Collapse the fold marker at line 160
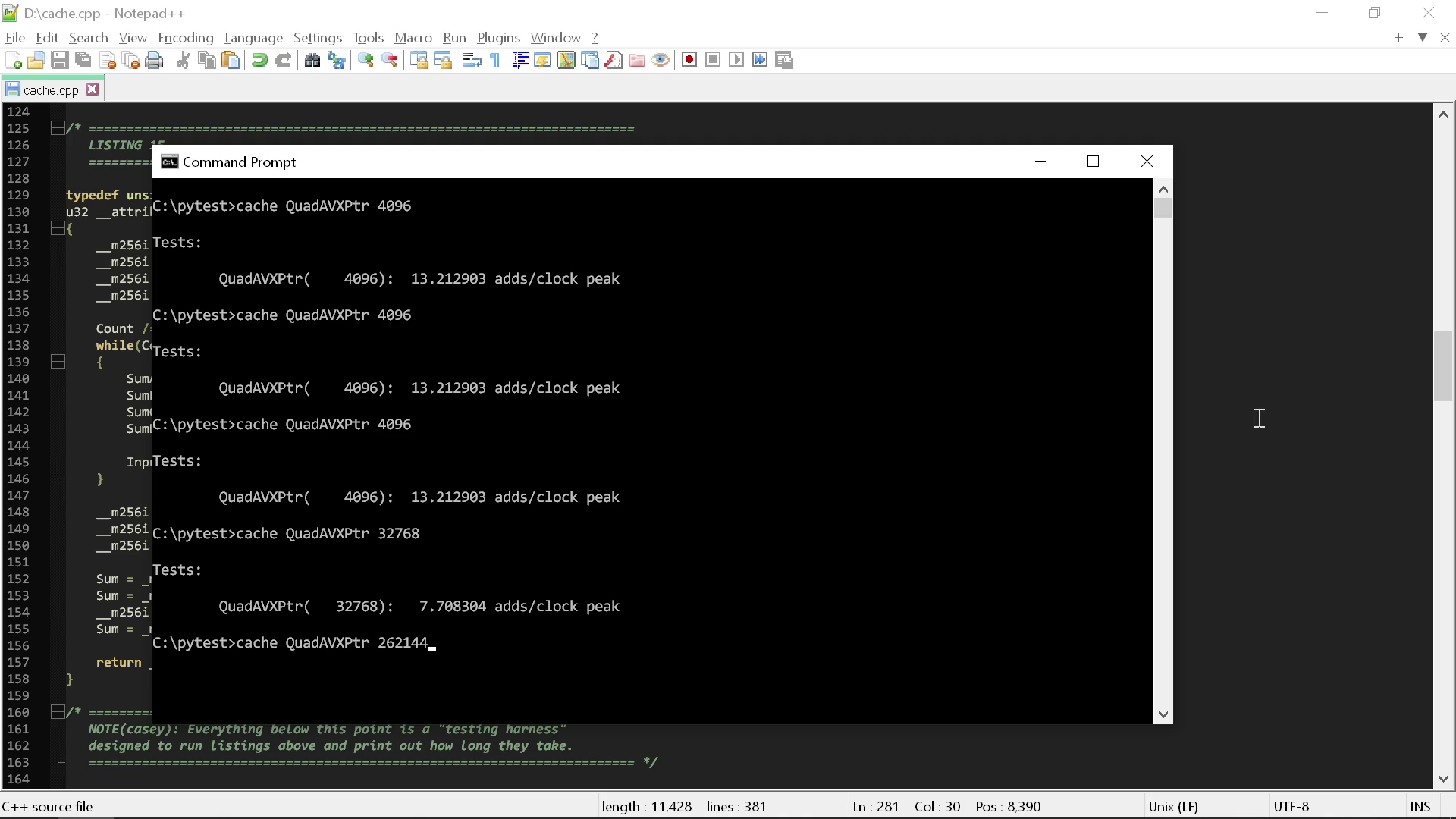This screenshot has height=819, width=1456. (58, 712)
